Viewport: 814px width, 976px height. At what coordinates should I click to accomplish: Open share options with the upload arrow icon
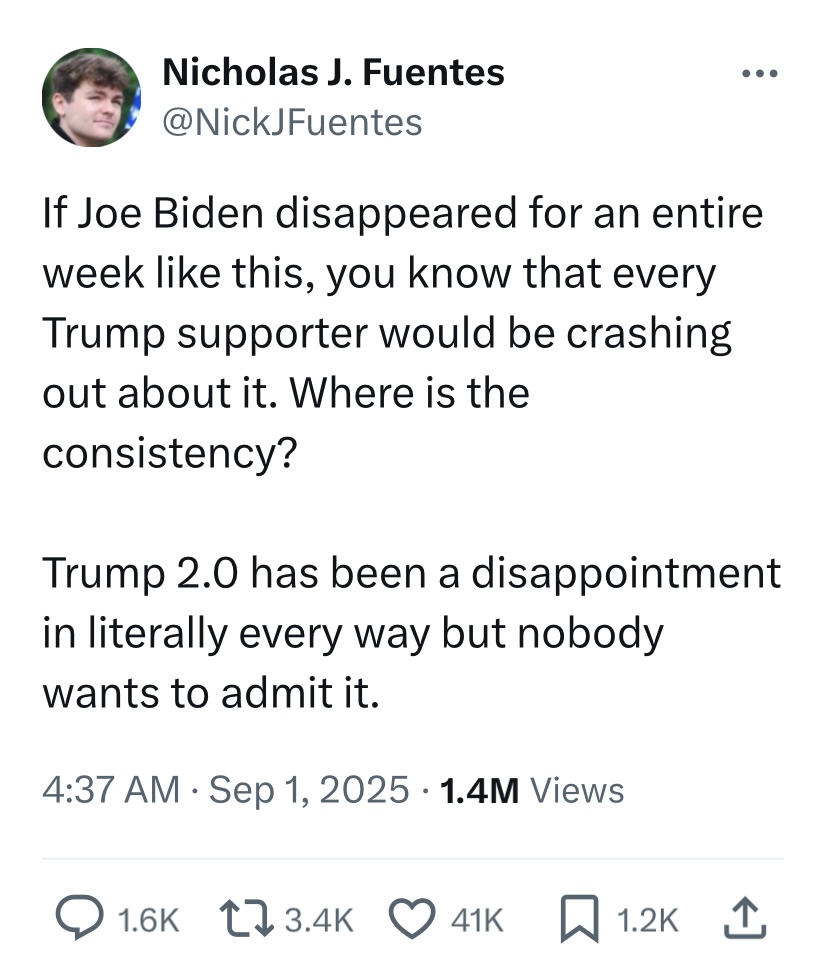coord(744,917)
